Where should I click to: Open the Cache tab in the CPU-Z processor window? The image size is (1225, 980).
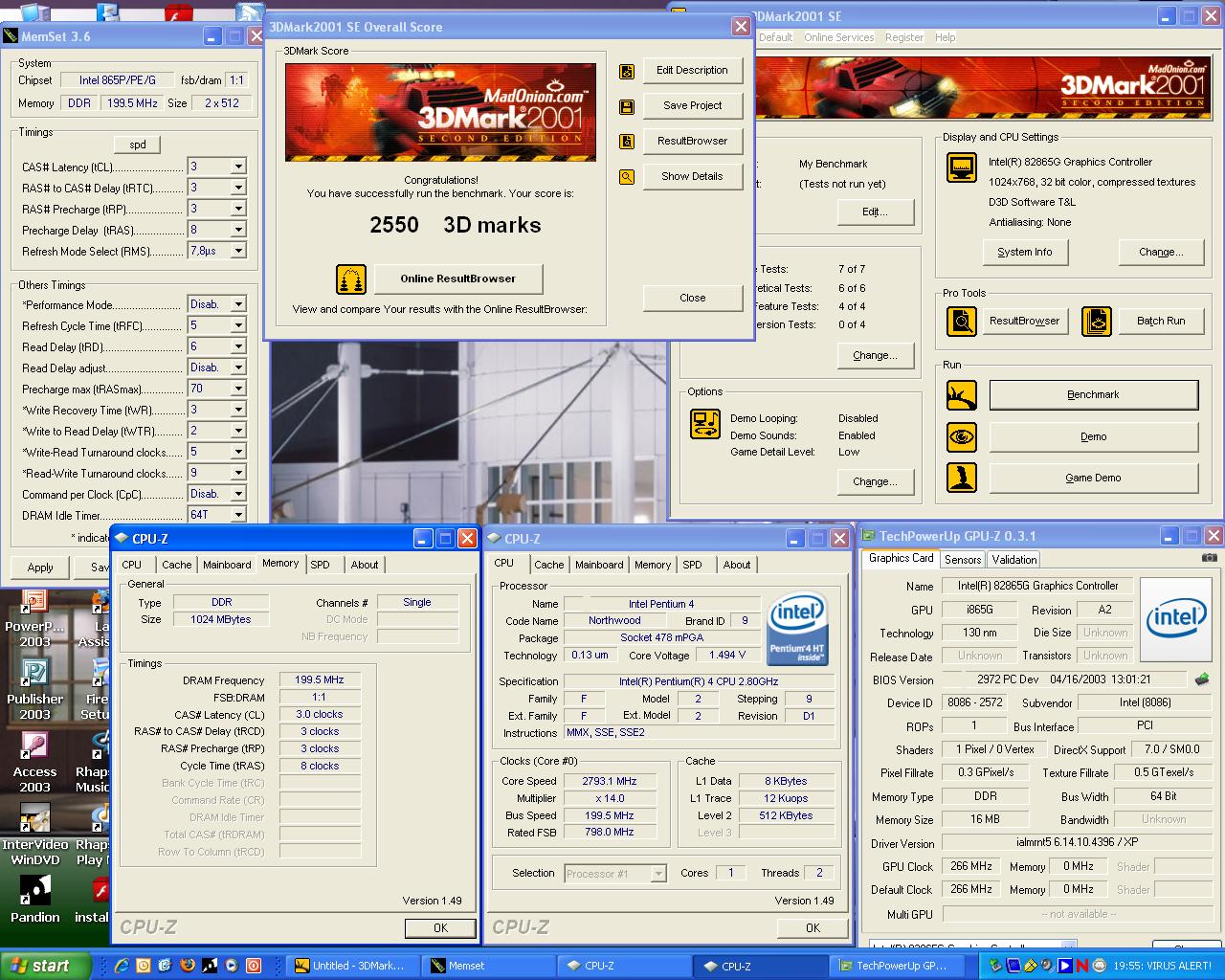[x=549, y=565]
